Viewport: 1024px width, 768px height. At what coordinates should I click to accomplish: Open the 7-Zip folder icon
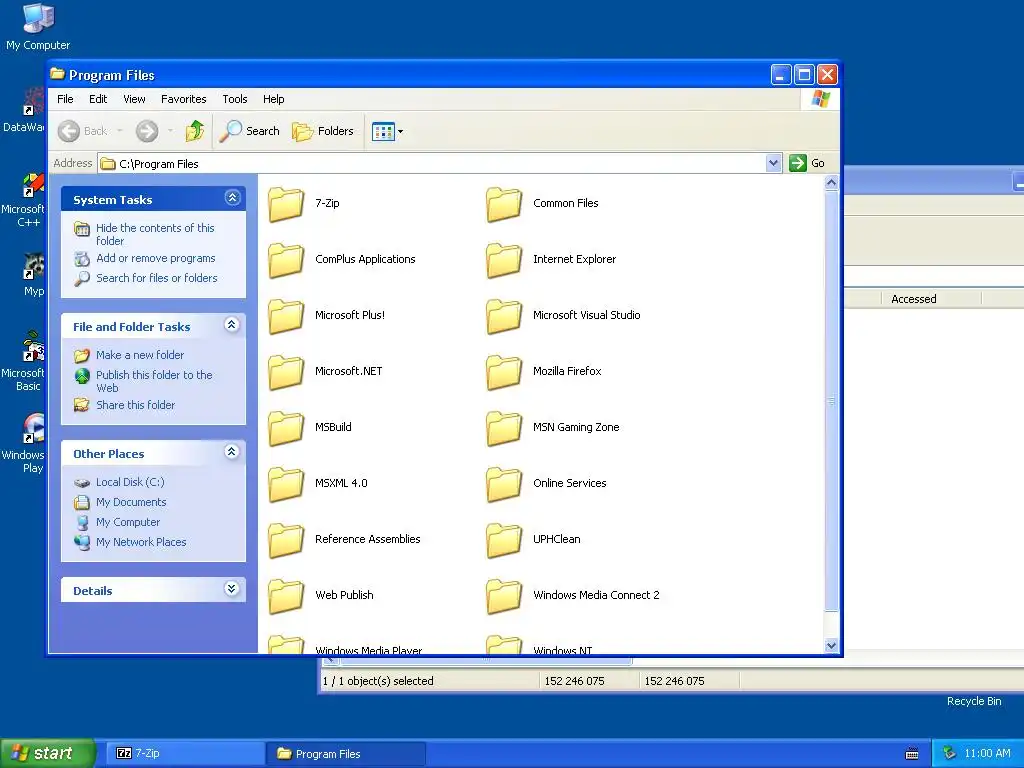[286, 204]
